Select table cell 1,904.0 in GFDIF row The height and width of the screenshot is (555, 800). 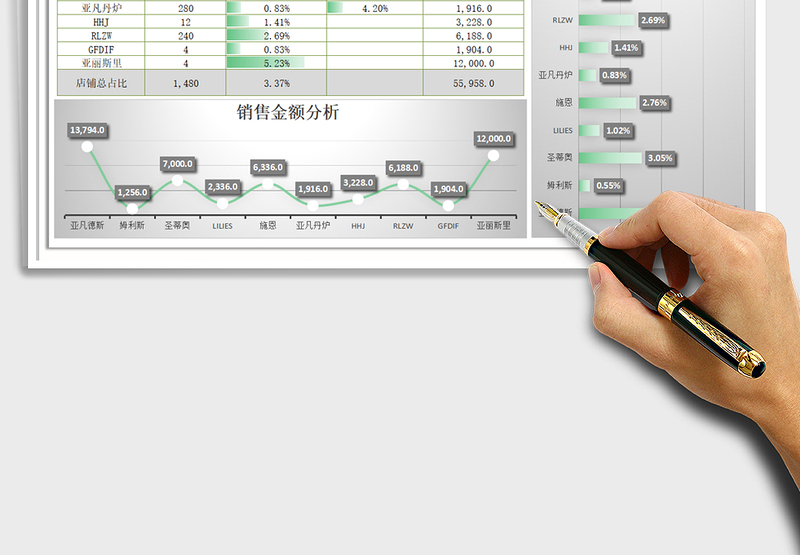[473, 49]
